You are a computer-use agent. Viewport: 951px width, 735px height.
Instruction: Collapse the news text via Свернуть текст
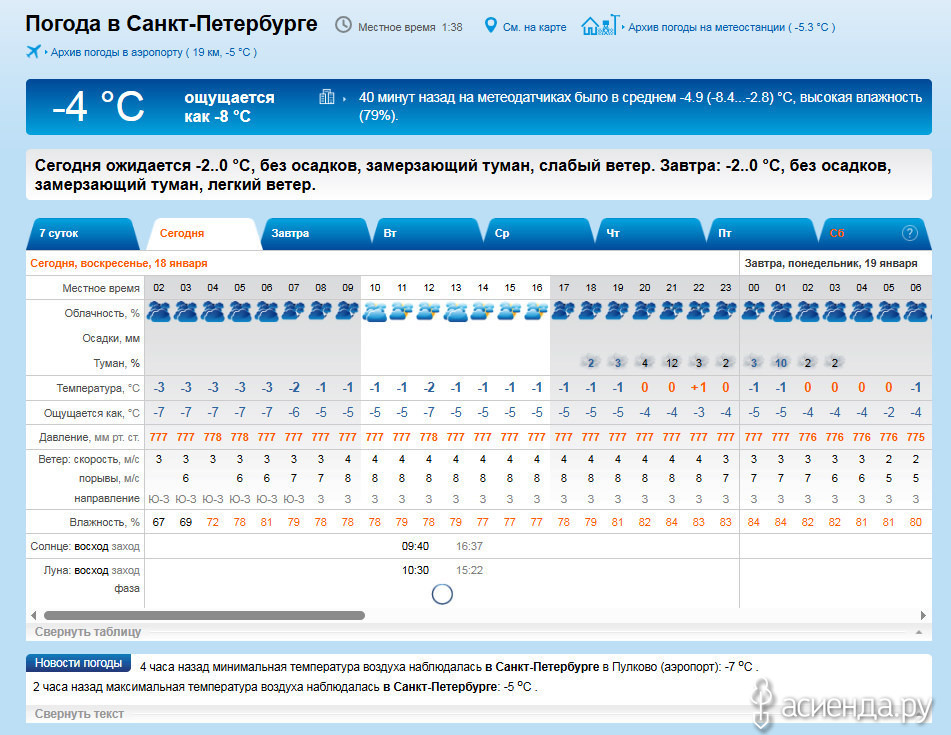click(x=79, y=714)
